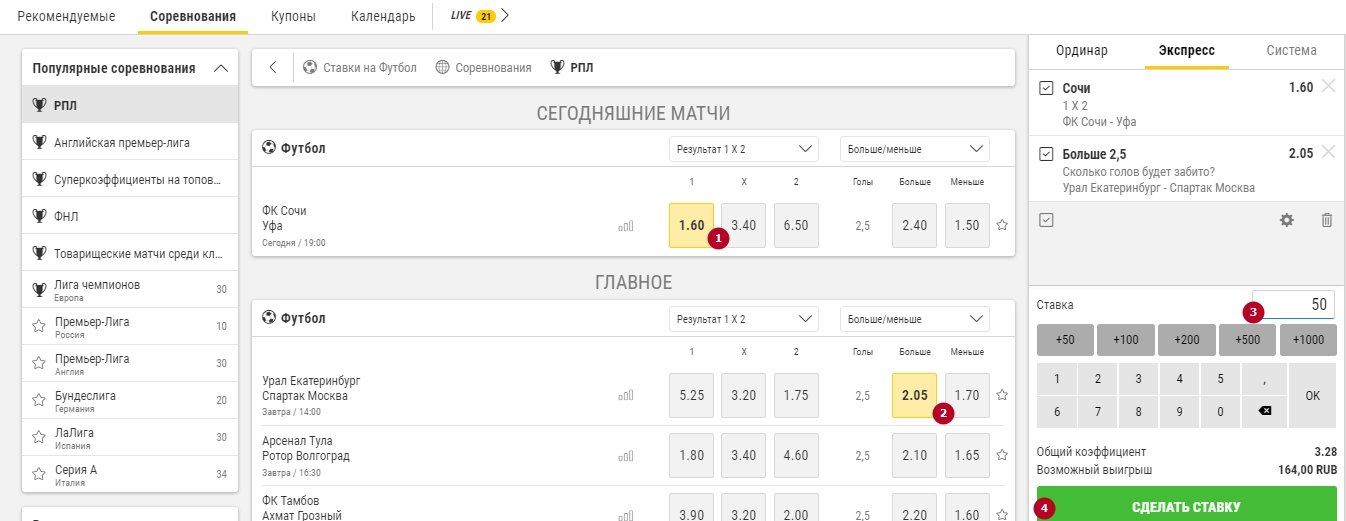Open statistics icon for ФК Сочи – Уфа
Viewport: 1346px width, 521px height.
pyautogui.click(x=626, y=226)
